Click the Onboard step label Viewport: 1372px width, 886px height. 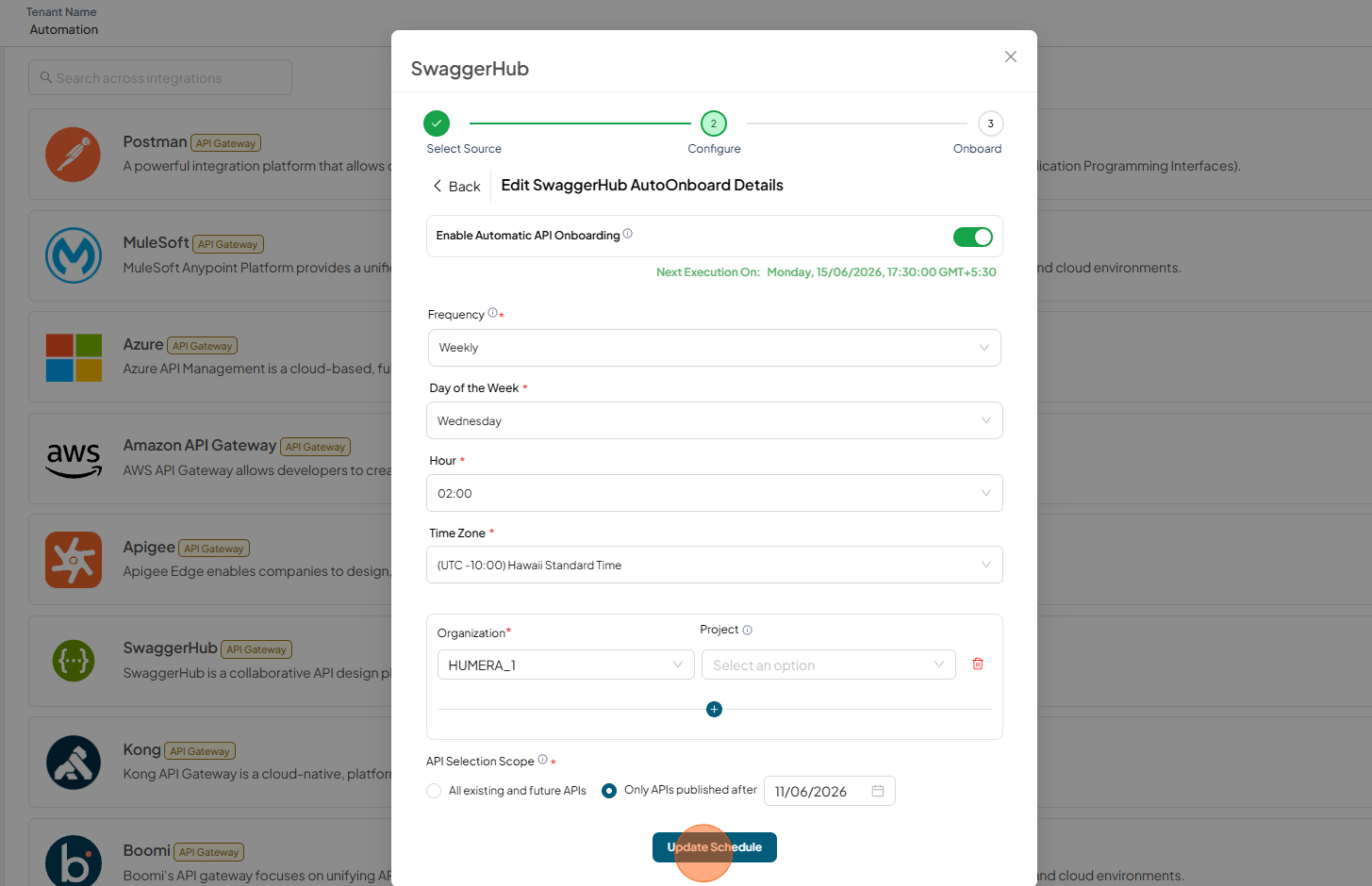pyautogui.click(x=977, y=149)
